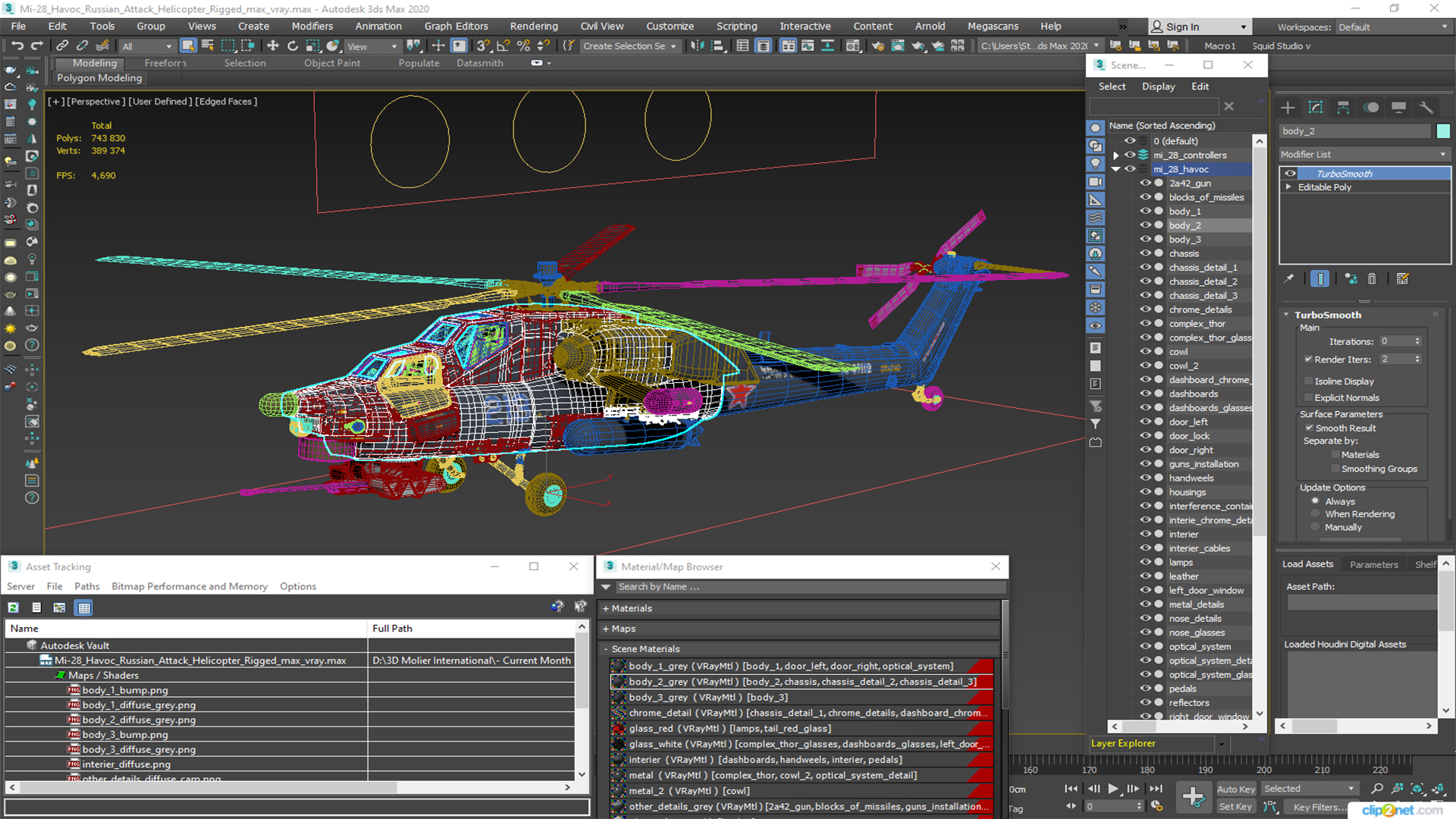Activate the Select Object tool
1456x819 pixels.
coord(188,46)
